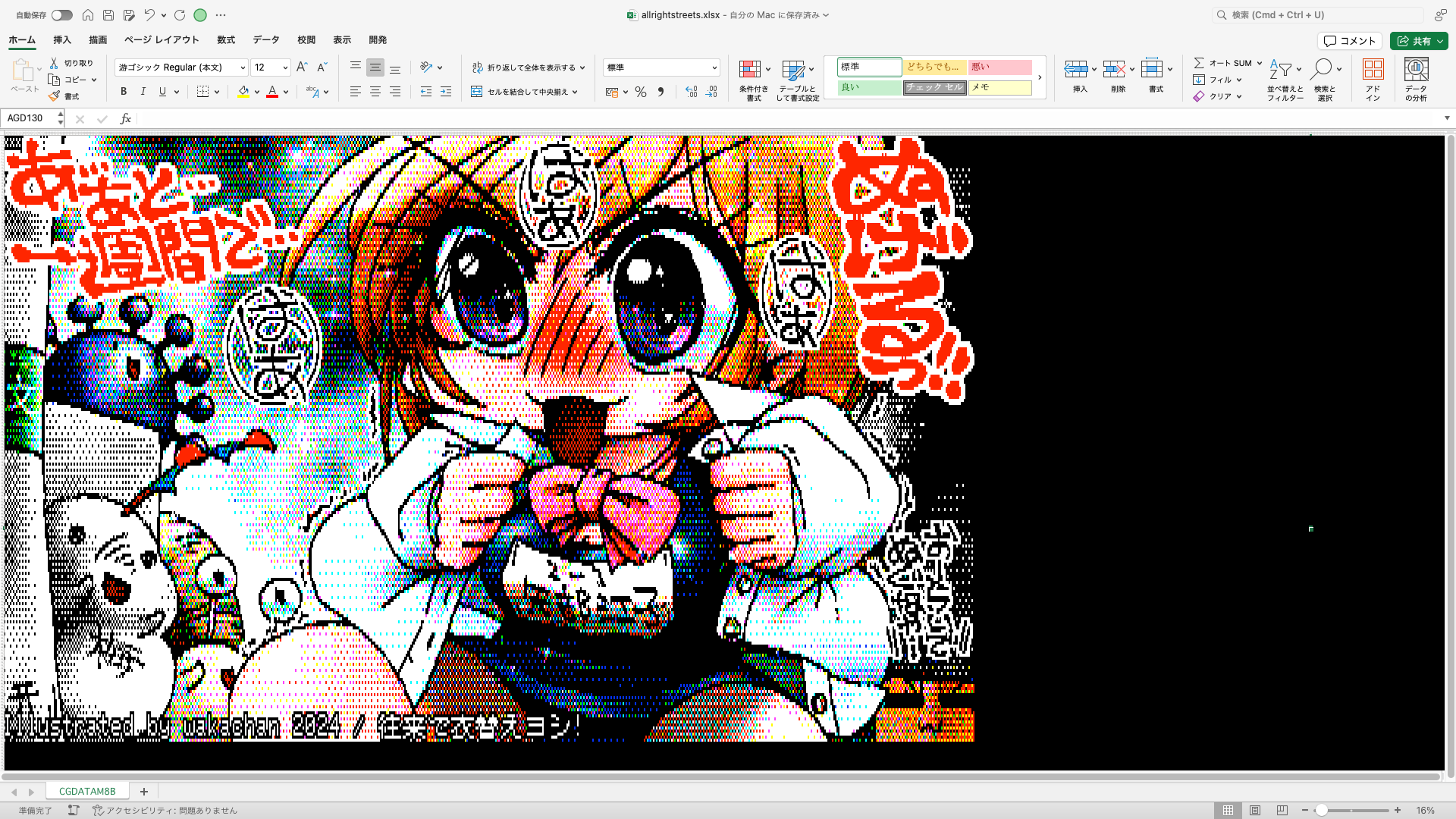The height and width of the screenshot is (819, 1456).
Task: Center text horizontally
Action: (375, 92)
